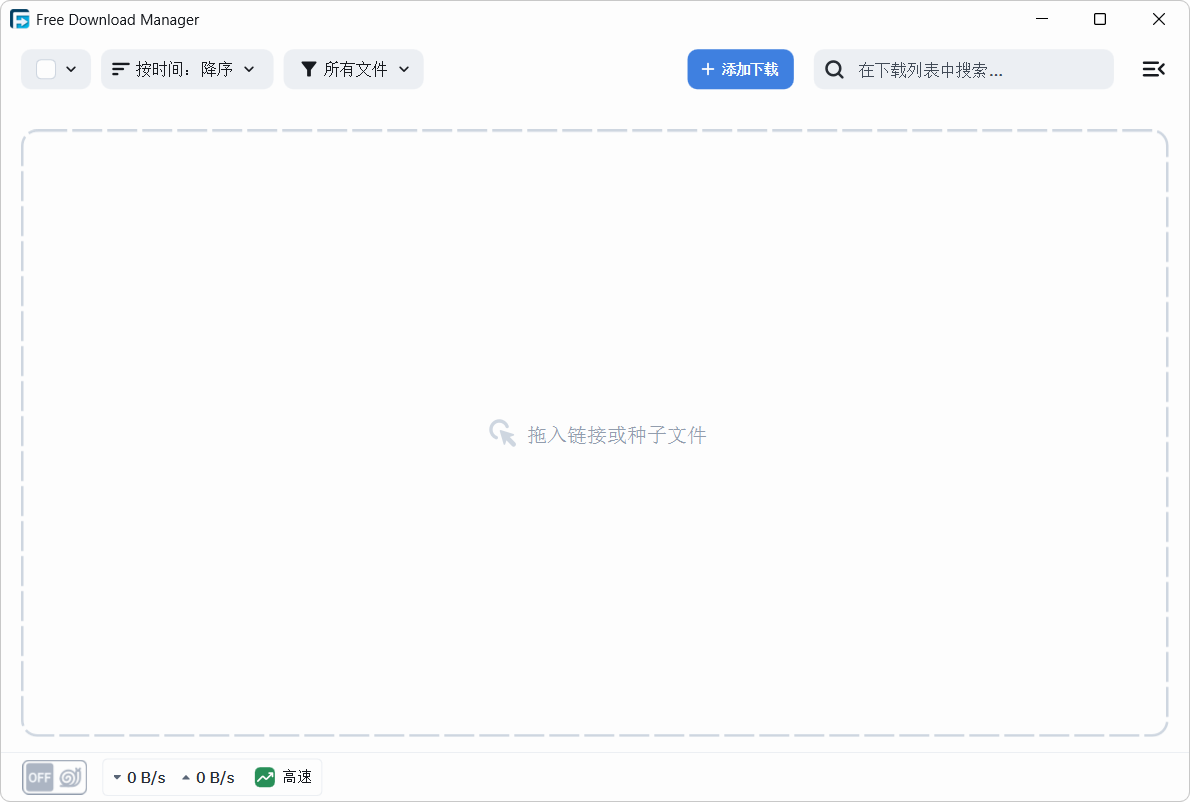Open the 高速 traffic mode selector

point(285,777)
